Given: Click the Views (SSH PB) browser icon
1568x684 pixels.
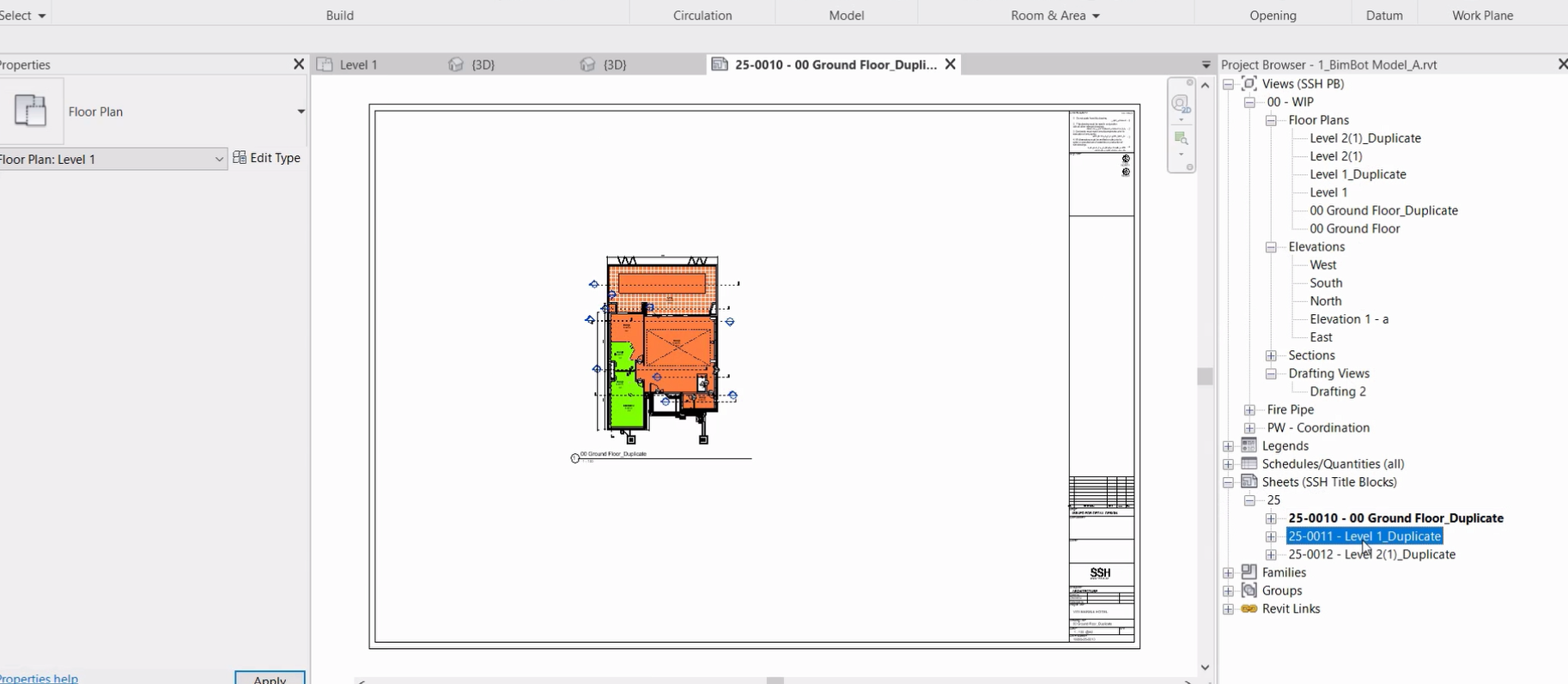Looking at the screenshot, I should pos(1249,83).
